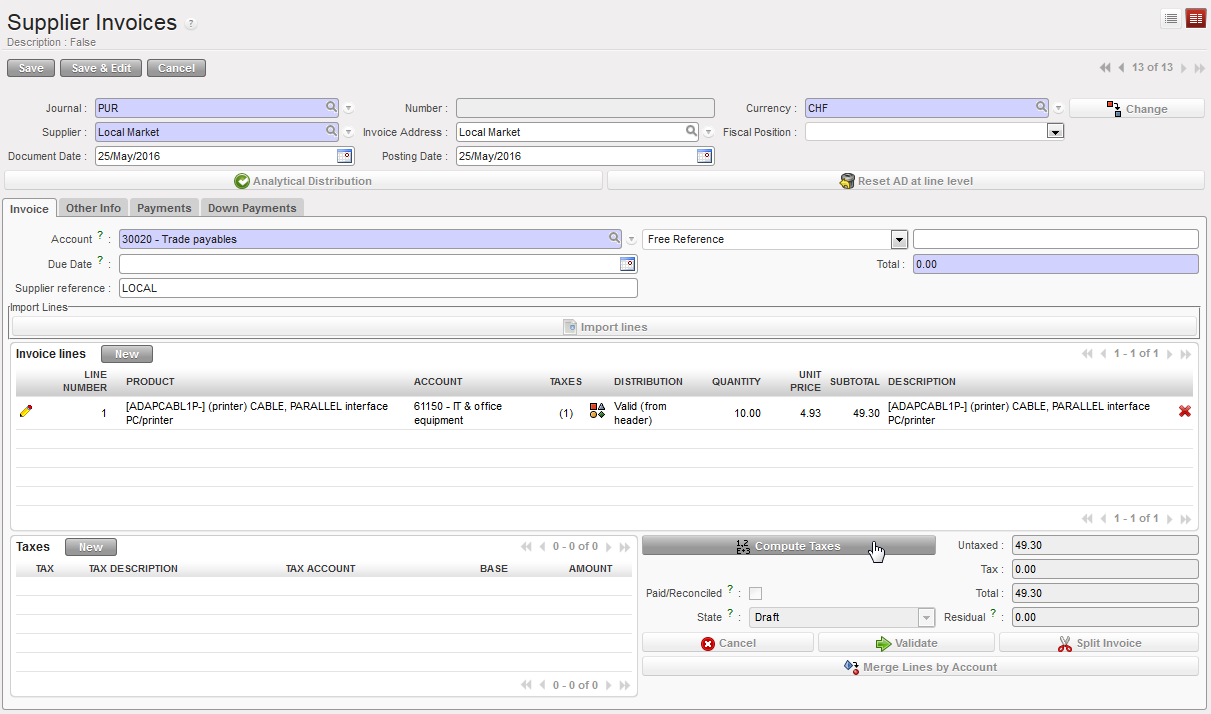Expand the Fiscal Position dropdown
This screenshot has width=1211, height=714.
pyautogui.click(x=1054, y=132)
